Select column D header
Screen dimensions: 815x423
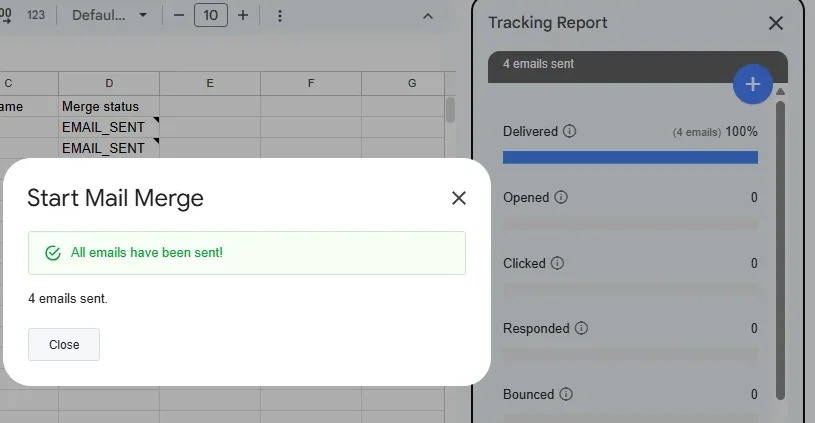(109, 83)
